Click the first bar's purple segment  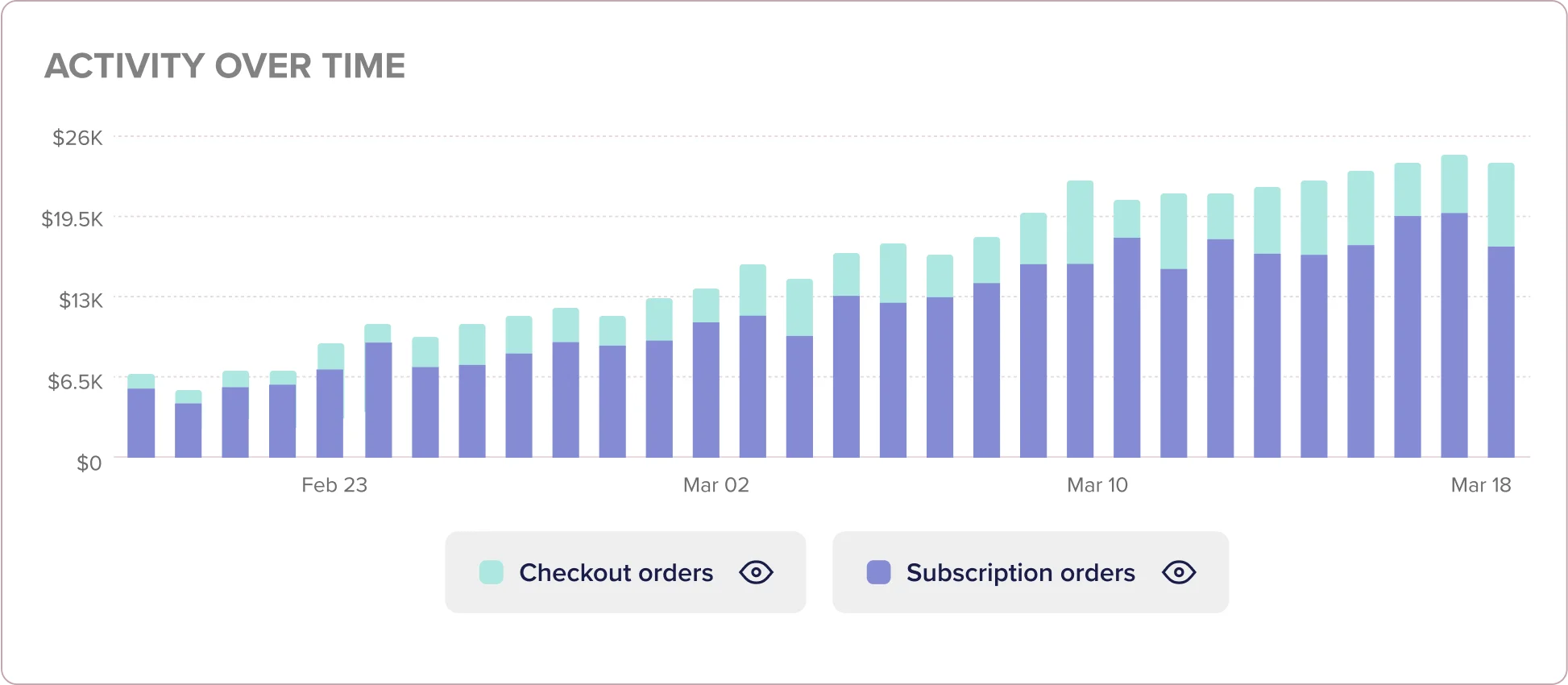tap(141, 423)
